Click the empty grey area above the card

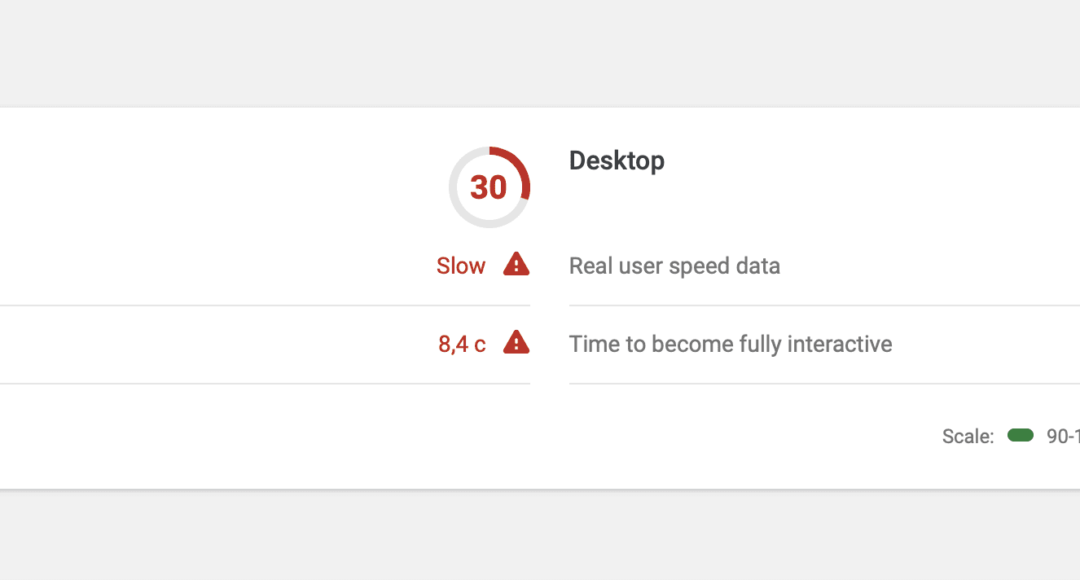click(x=540, y=52)
